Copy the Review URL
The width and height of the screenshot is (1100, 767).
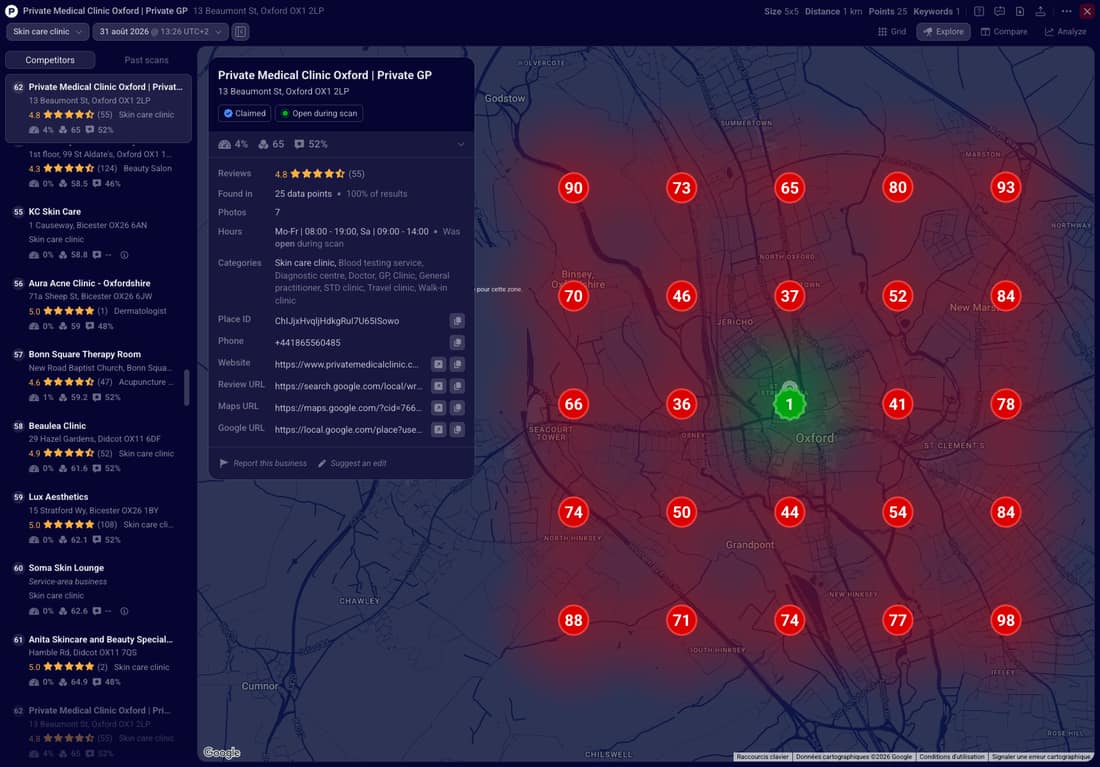tap(457, 386)
